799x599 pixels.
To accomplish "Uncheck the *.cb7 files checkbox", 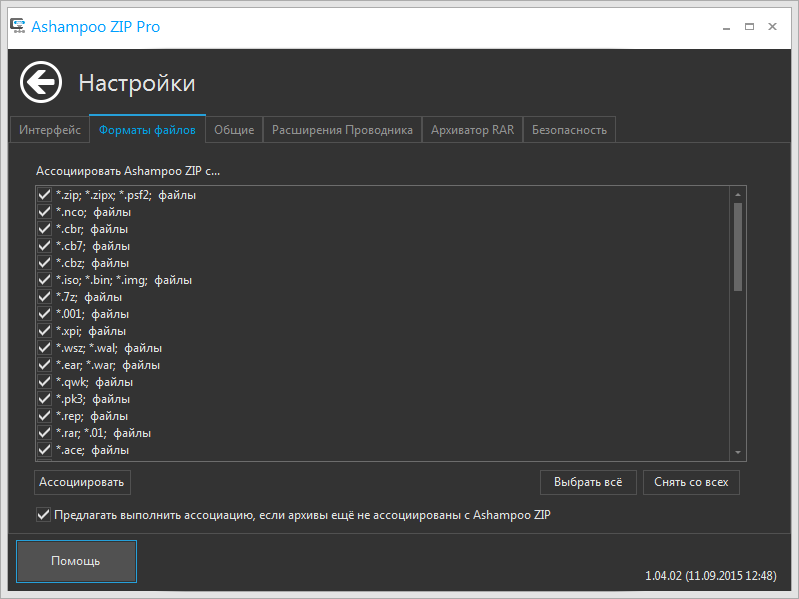I will point(44,246).
